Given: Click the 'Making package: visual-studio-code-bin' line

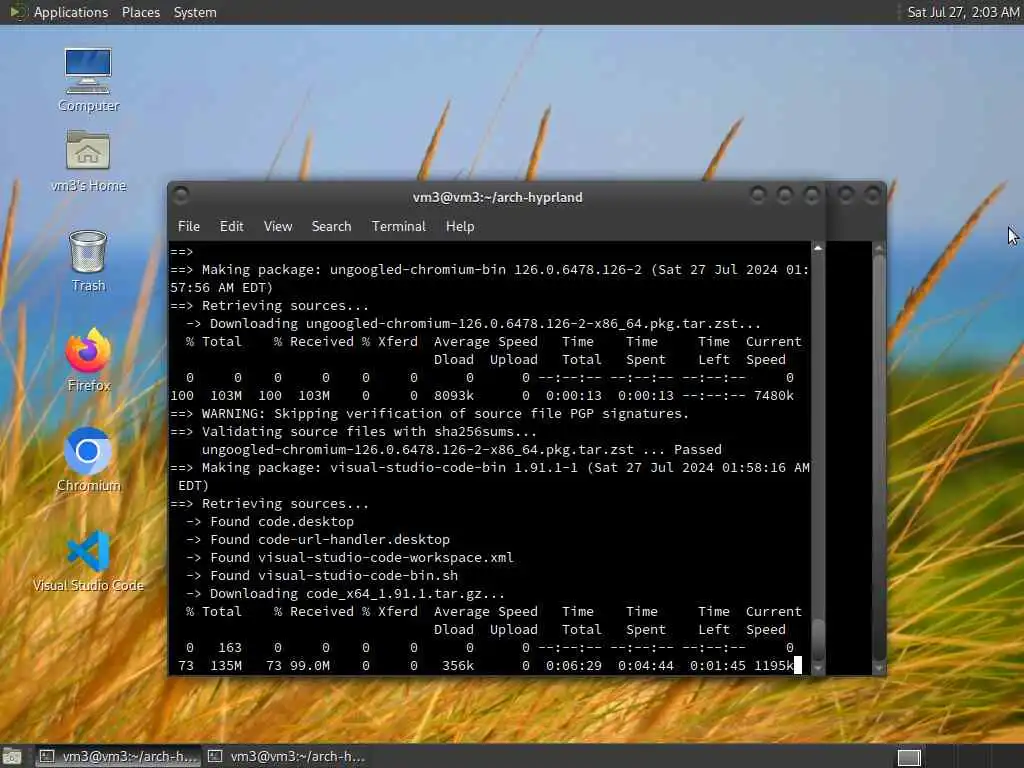Looking at the screenshot, I should (490, 476).
